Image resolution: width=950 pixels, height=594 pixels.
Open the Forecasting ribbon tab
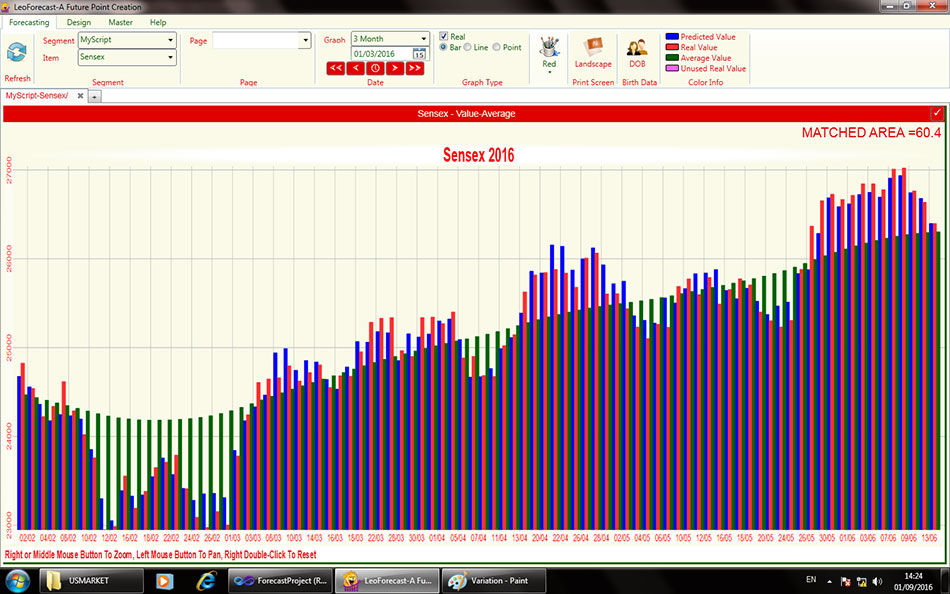point(29,22)
